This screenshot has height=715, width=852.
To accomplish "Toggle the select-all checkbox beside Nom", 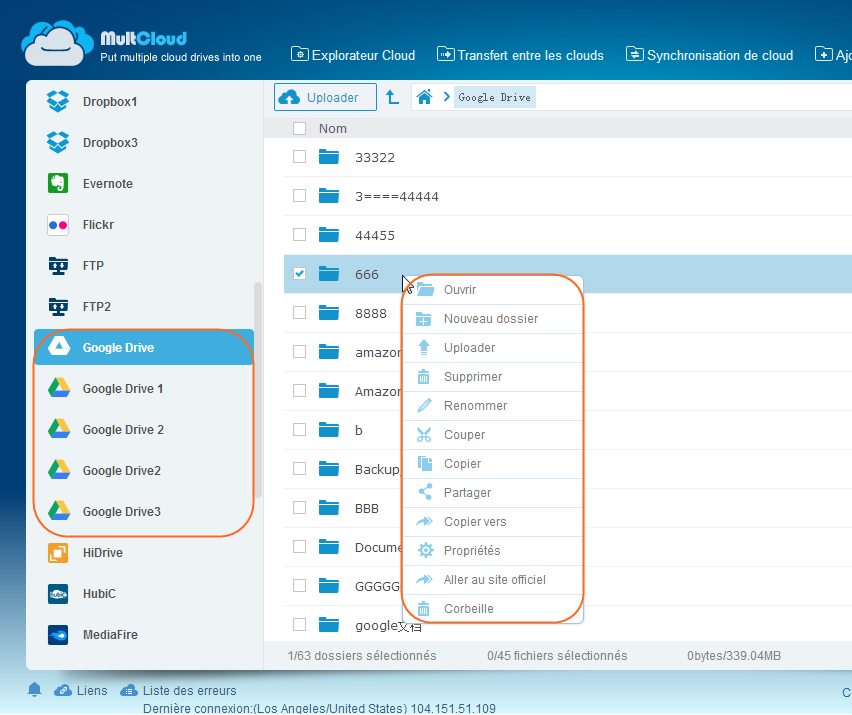I will pyautogui.click(x=299, y=128).
